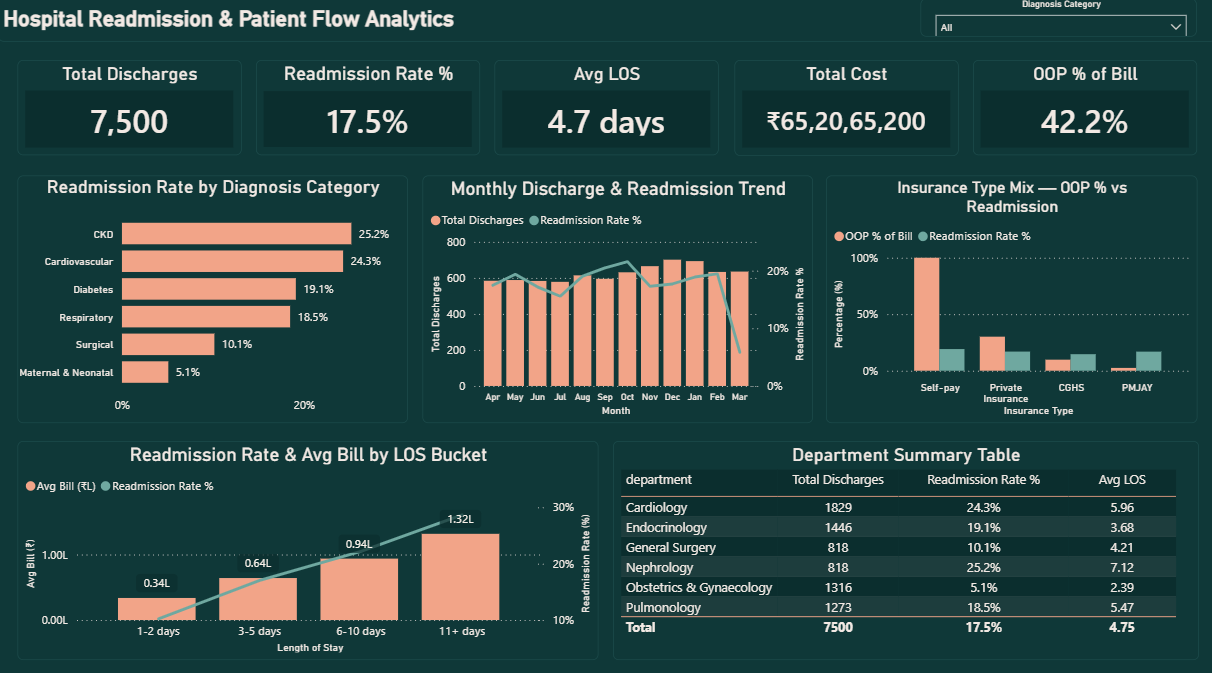Click the Avg LOS card value 4.7 days

point(606,122)
